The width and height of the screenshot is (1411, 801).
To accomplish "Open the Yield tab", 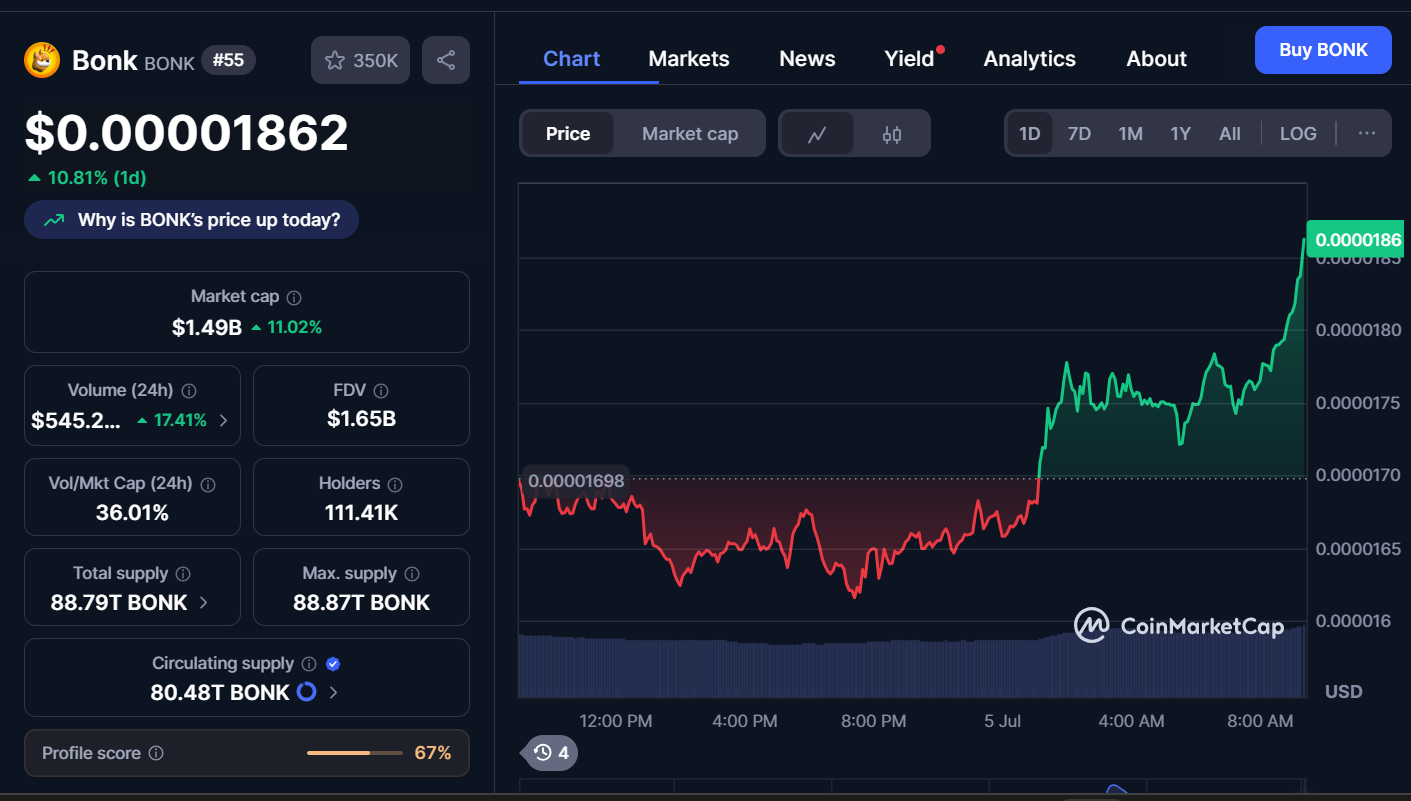I will click(909, 59).
